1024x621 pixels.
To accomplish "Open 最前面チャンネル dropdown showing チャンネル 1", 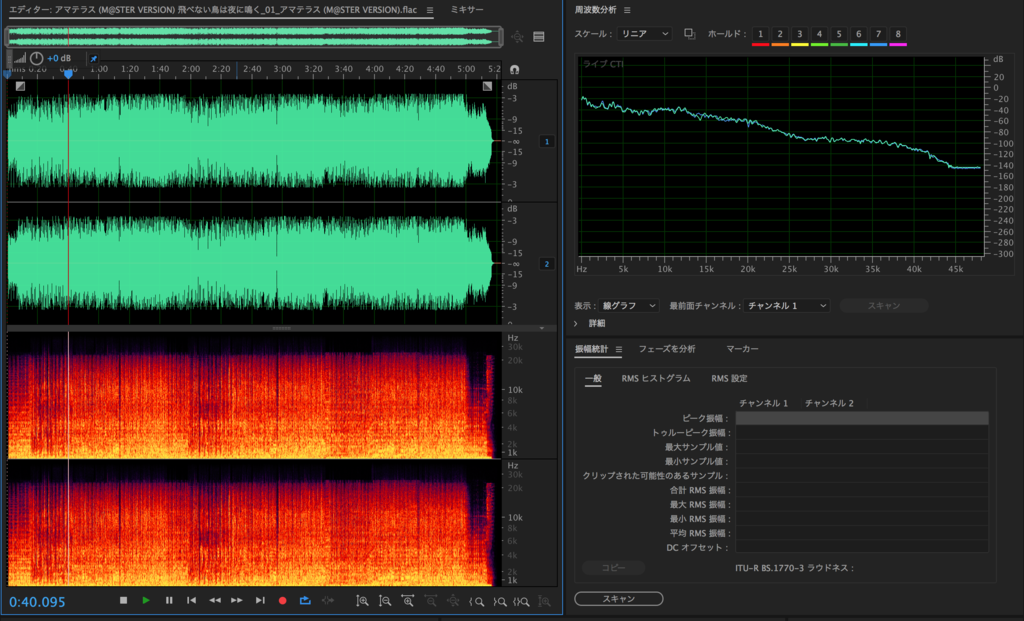I will [787, 306].
